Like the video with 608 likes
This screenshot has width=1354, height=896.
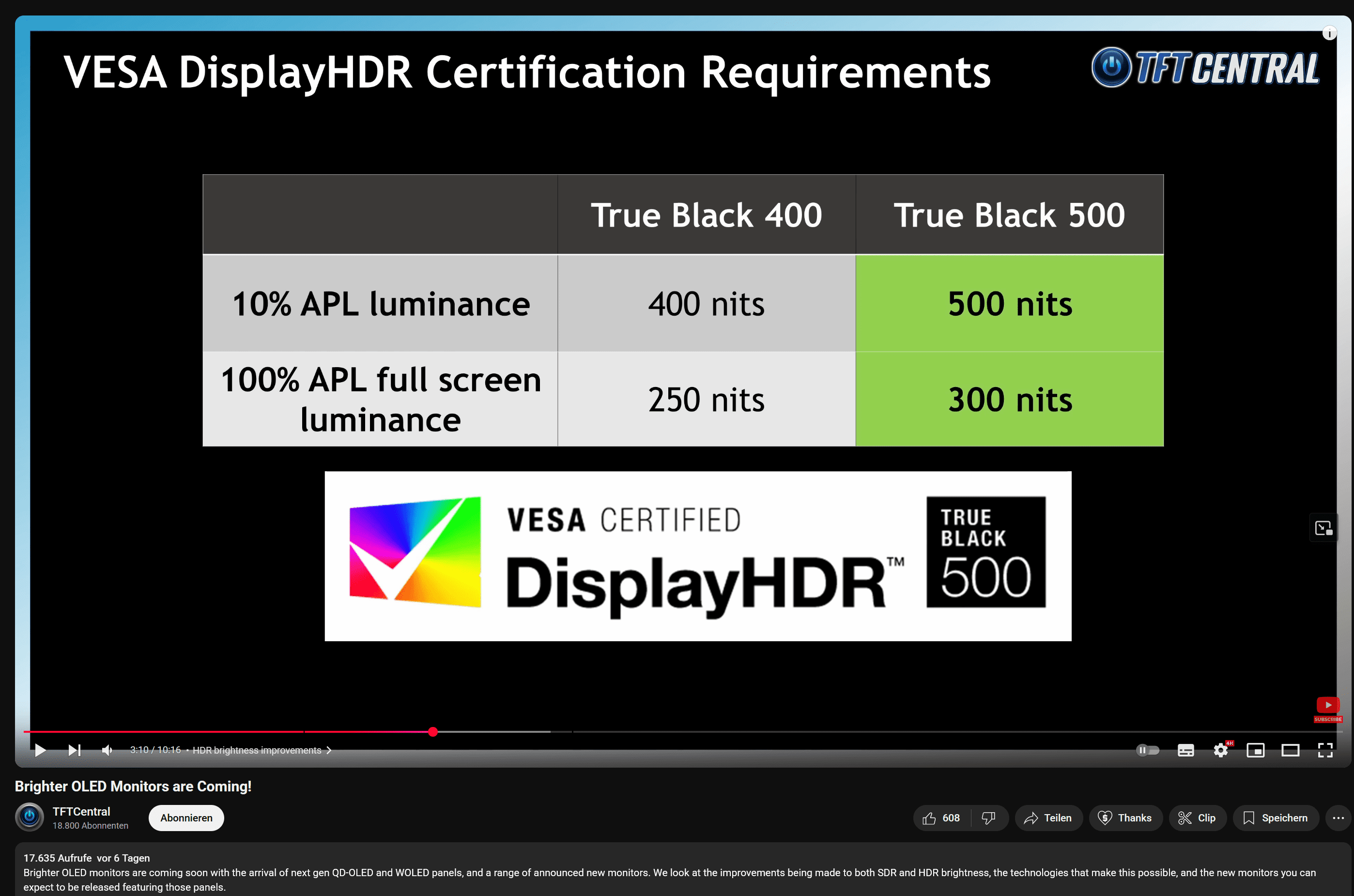tap(941, 818)
